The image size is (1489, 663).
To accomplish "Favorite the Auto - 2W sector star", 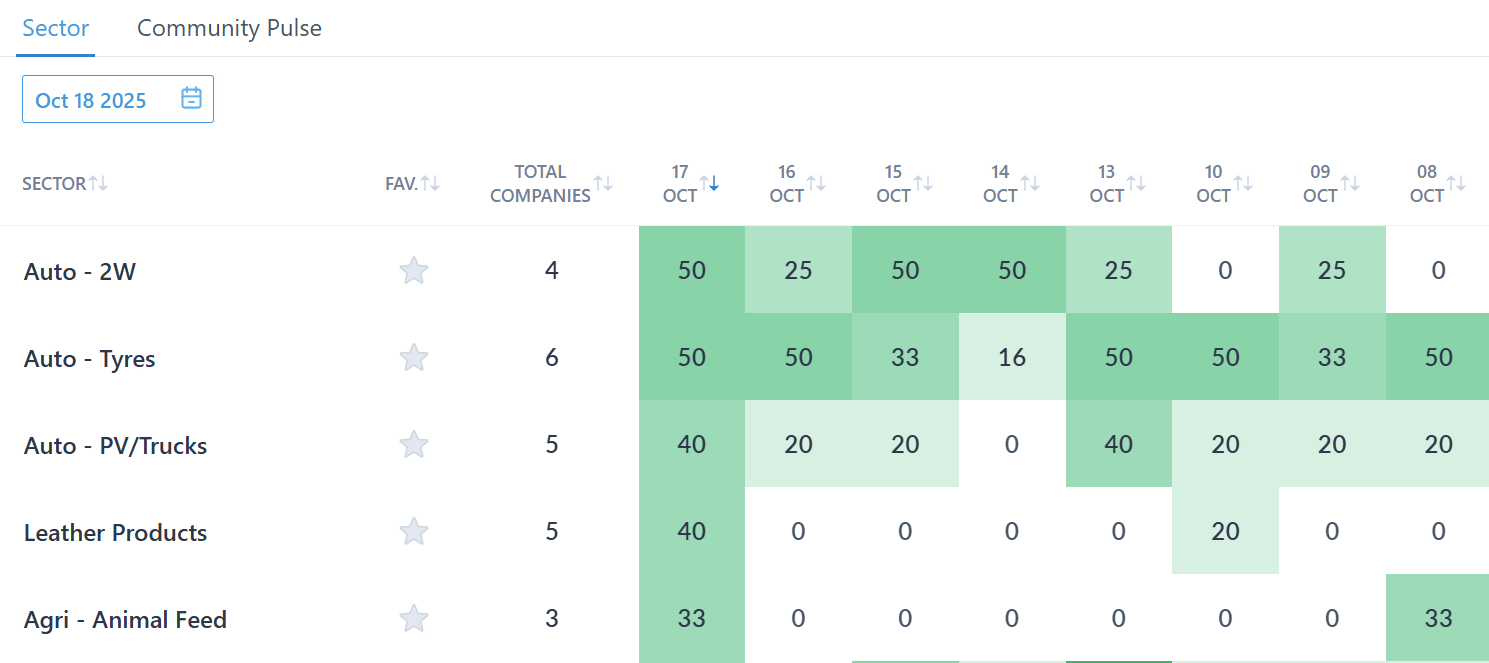I will click(414, 270).
